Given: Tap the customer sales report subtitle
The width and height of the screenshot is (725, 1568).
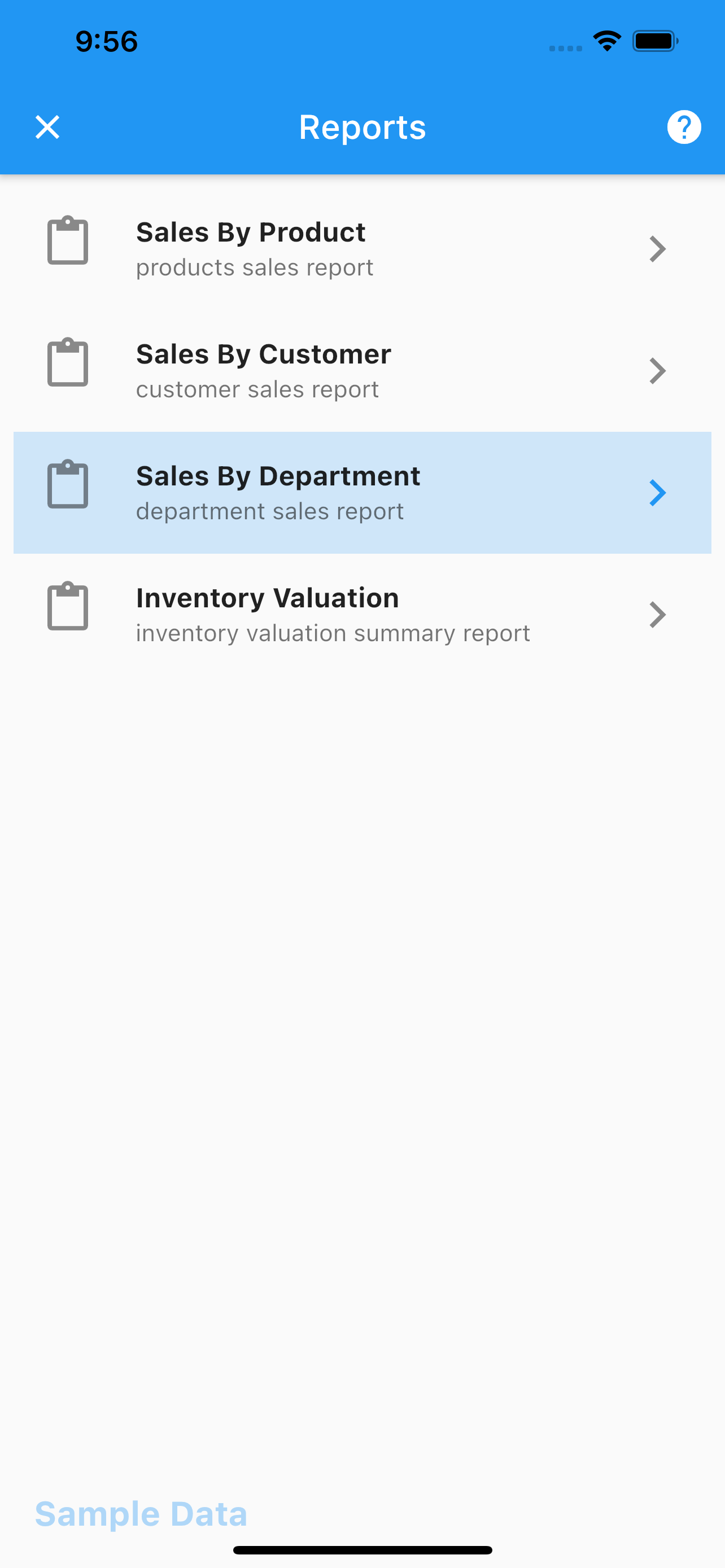Looking at the screenshot, I should click(257, 389).
